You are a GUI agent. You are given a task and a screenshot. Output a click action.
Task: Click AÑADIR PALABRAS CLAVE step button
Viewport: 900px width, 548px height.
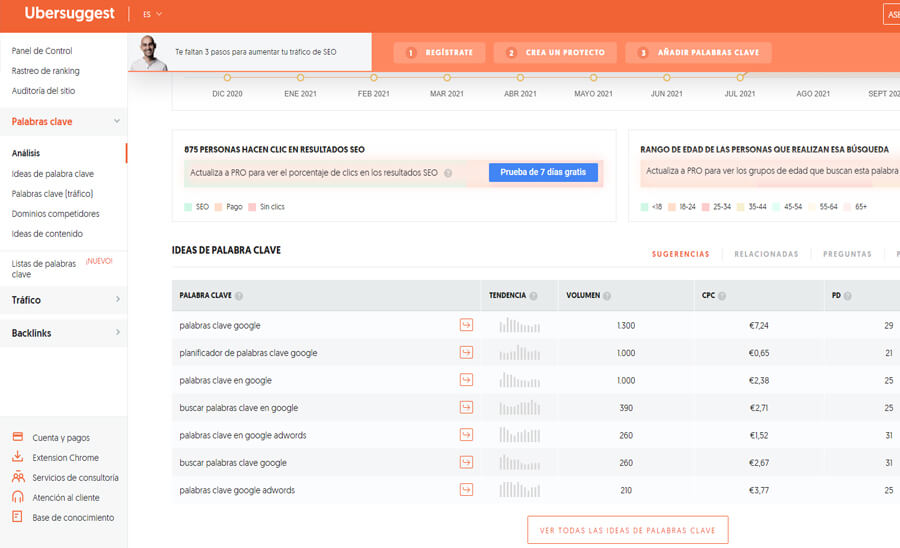click(698, 52)
